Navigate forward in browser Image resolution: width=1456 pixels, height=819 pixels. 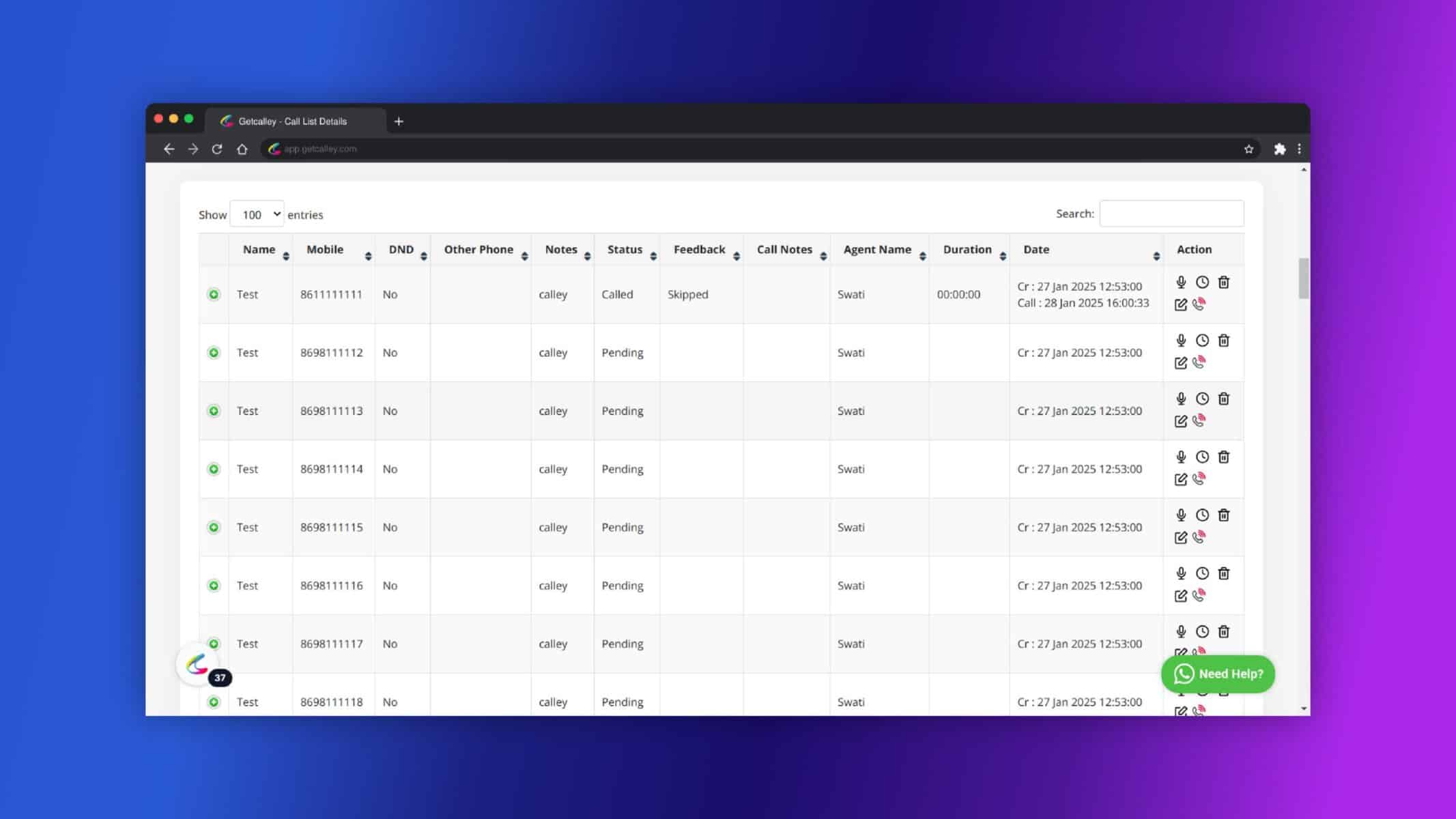(x=193, y=149)
